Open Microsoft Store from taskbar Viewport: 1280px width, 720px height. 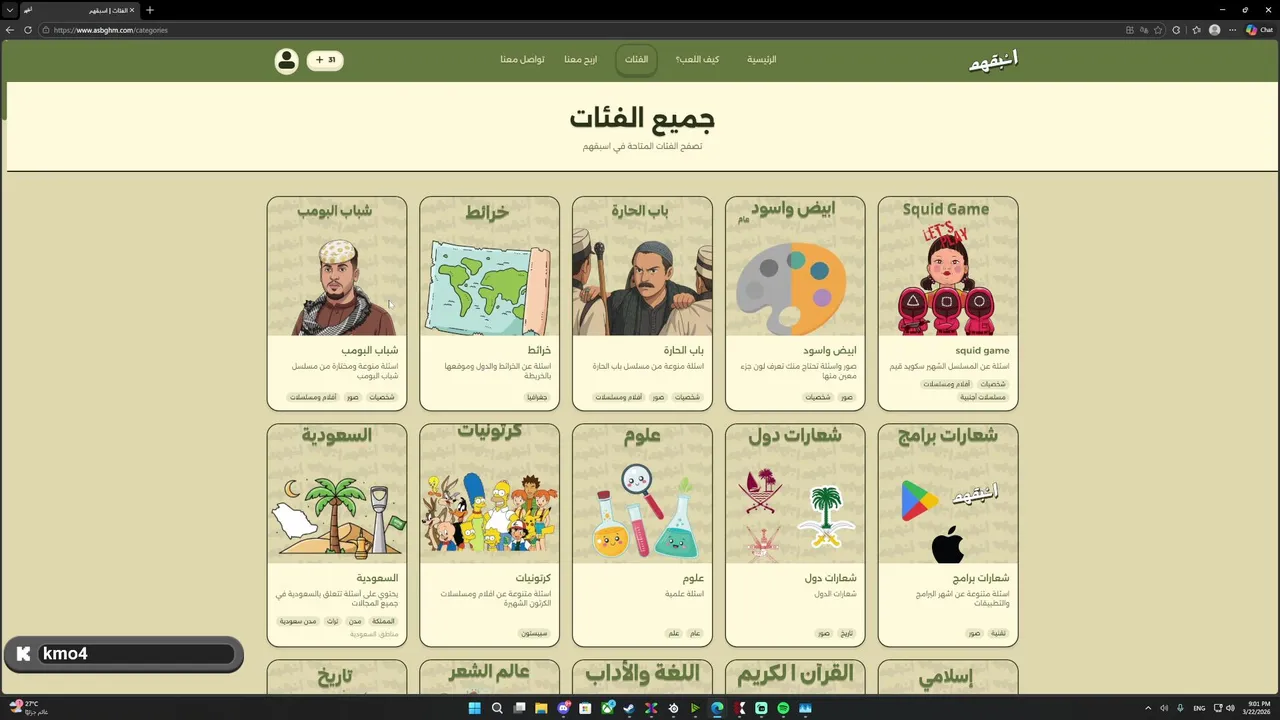click(585, 708)
